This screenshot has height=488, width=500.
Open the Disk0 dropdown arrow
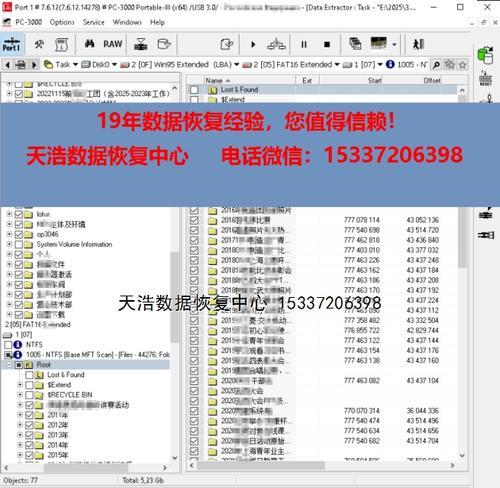(x=114, y=64)
